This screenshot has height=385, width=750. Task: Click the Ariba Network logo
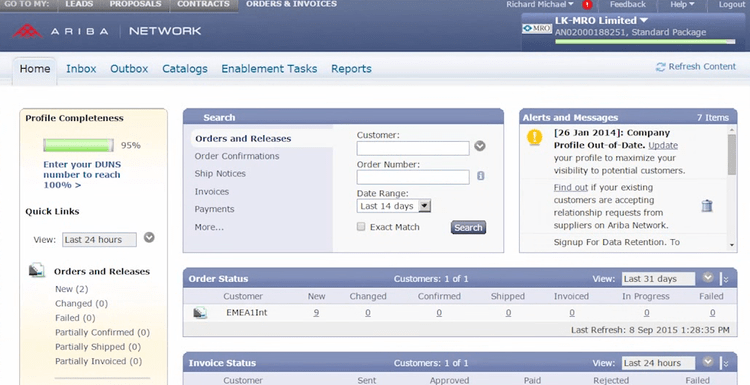pyautogui.click(x=106, y=31)
